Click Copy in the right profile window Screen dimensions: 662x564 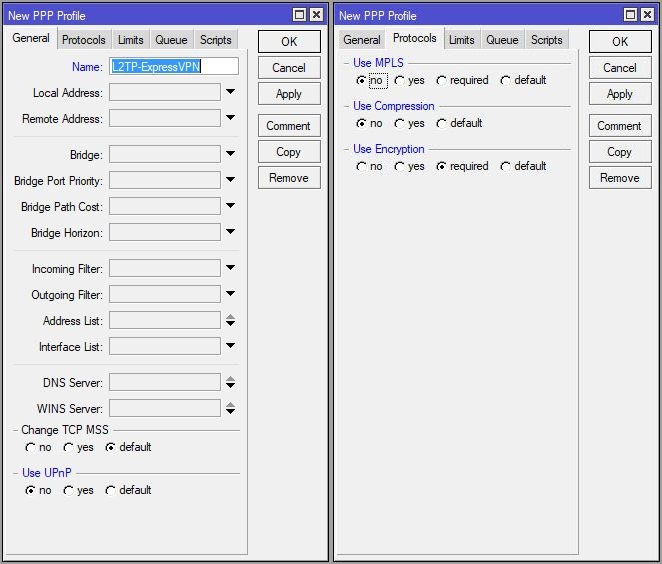tap(620, 152)
